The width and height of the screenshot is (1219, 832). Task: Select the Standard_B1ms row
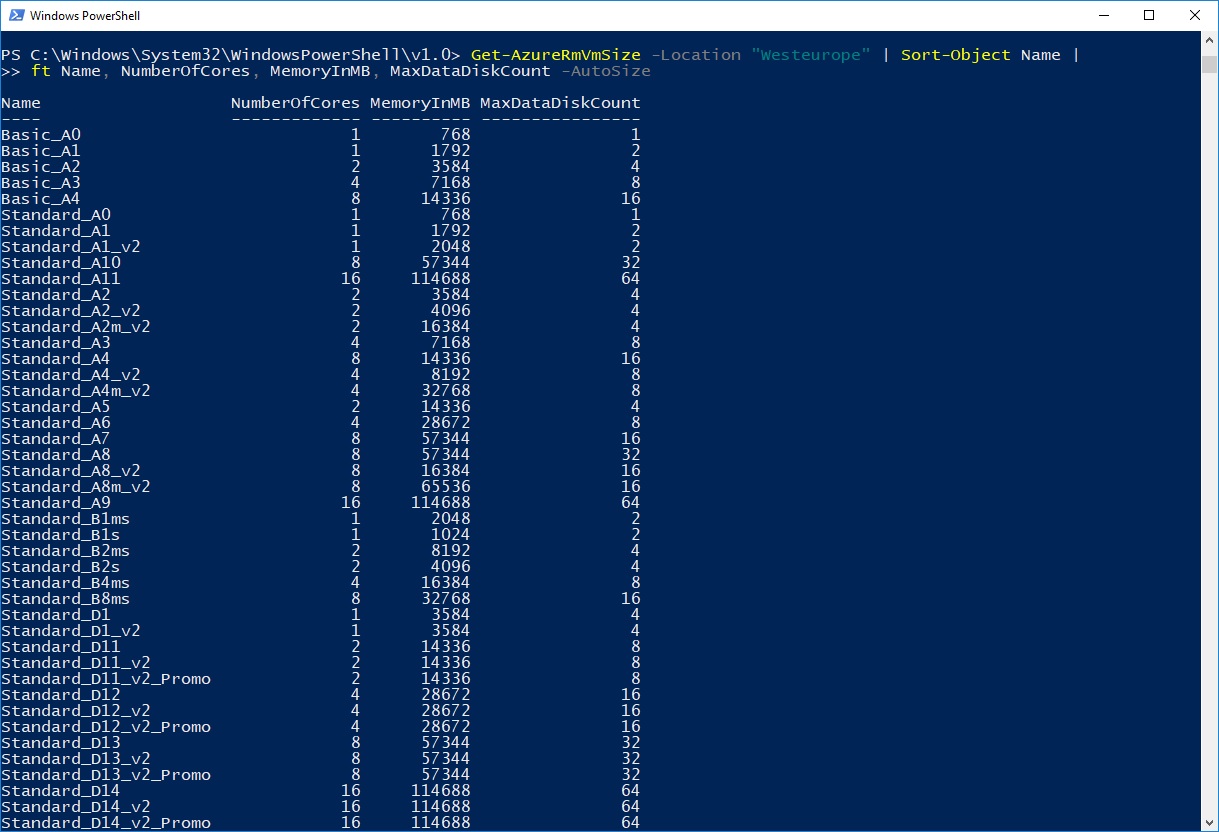[x=64, y=518]
